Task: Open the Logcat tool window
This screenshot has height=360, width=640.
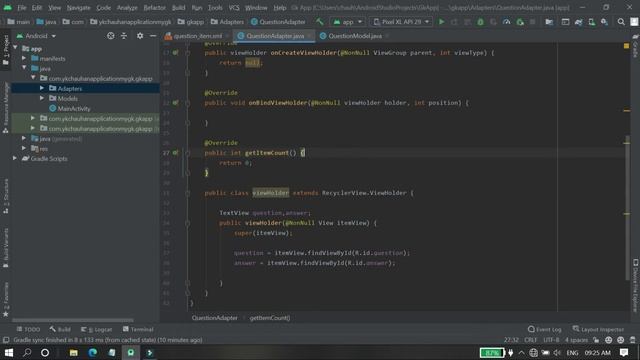Action: pos(96,329)
